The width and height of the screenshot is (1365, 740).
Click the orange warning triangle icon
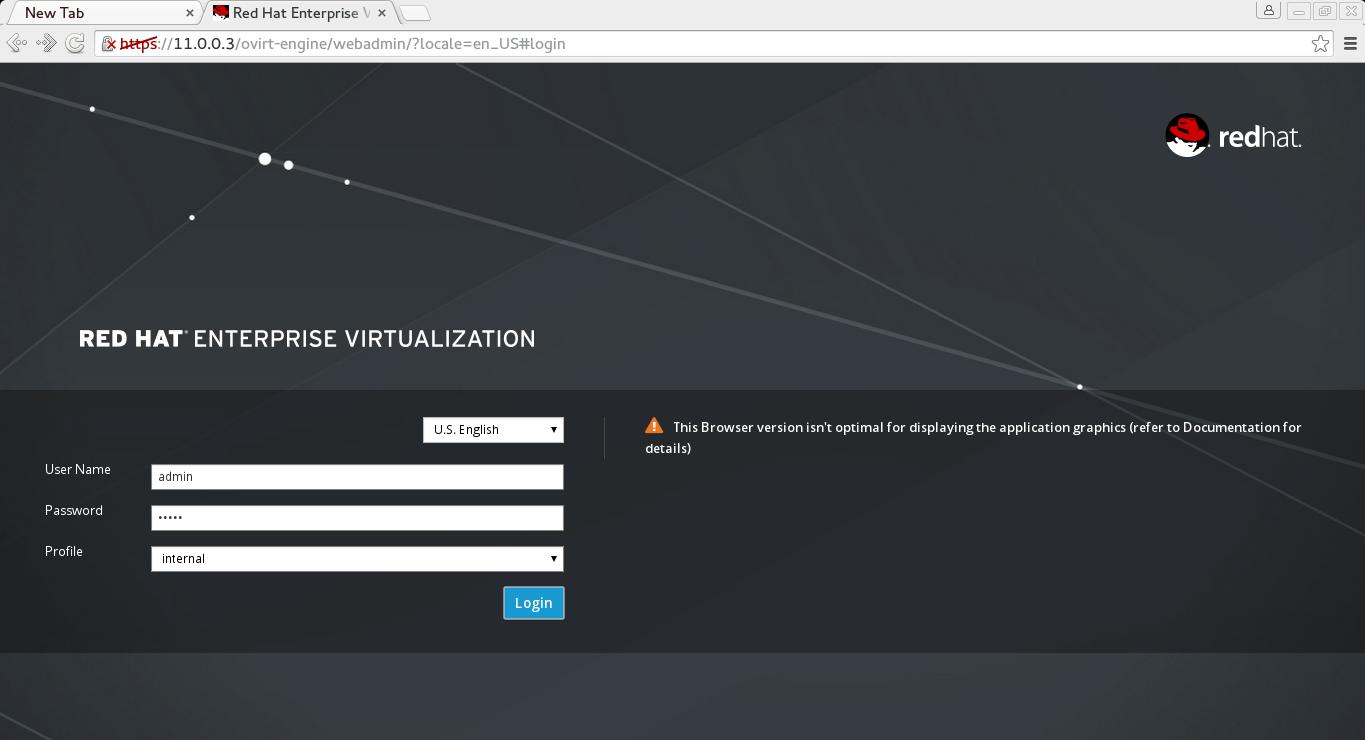click(x=654, y=426)
